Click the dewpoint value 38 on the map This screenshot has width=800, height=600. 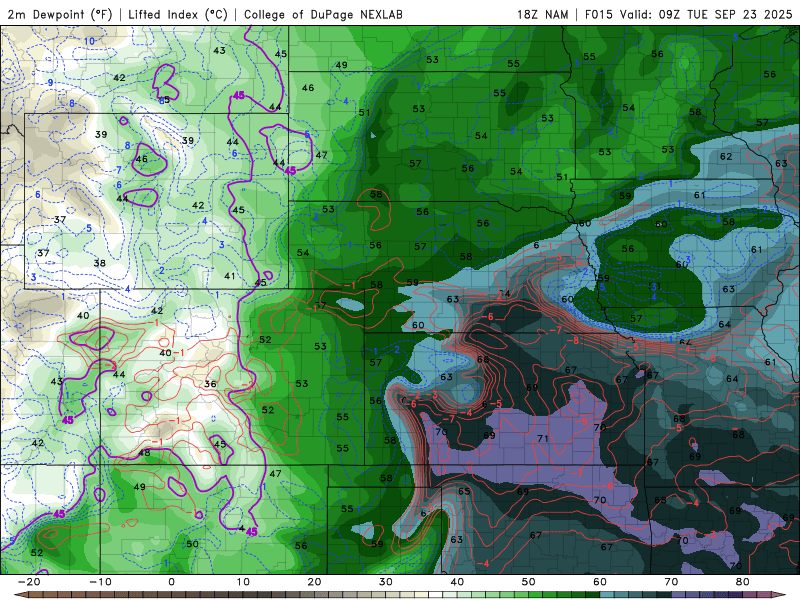tap(99, 263)
